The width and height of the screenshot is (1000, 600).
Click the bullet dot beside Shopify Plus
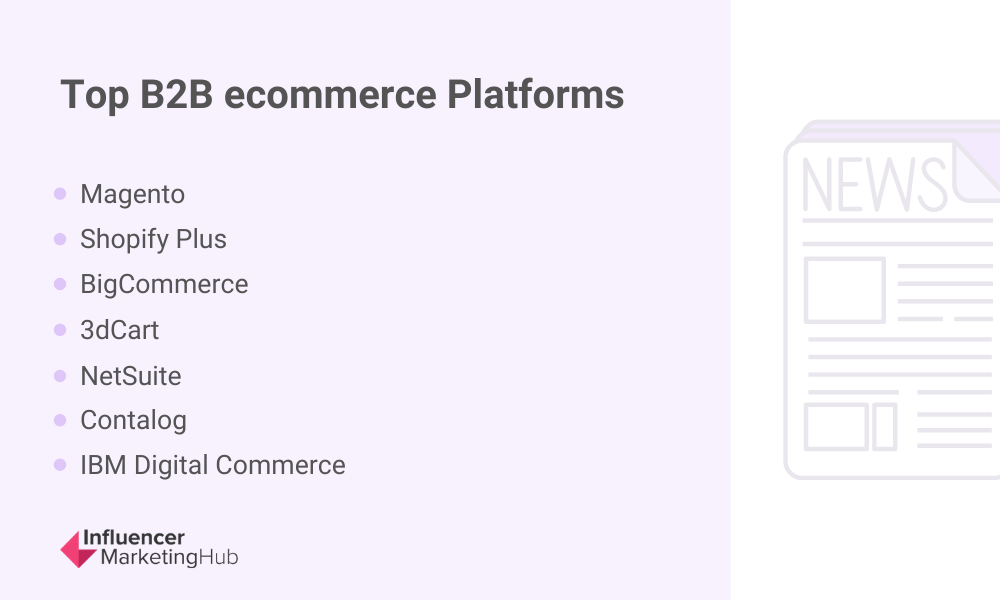60,238
